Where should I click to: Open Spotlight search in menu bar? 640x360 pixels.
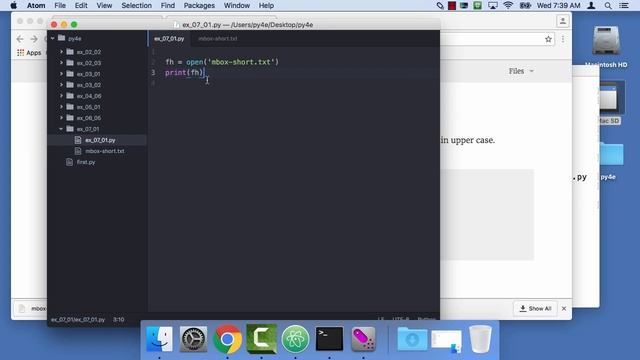pos(608,5)
